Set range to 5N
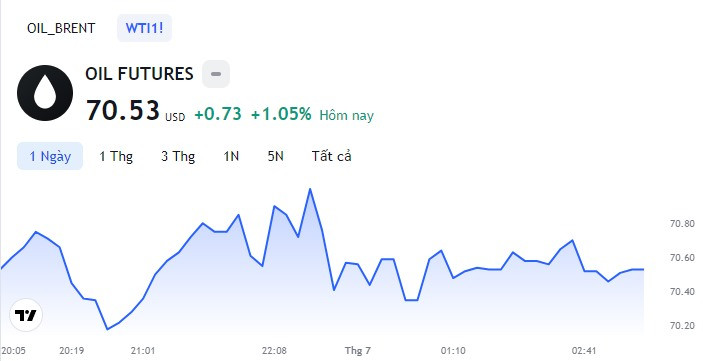This screenshot has width=703, height=361. coord(276,156)
